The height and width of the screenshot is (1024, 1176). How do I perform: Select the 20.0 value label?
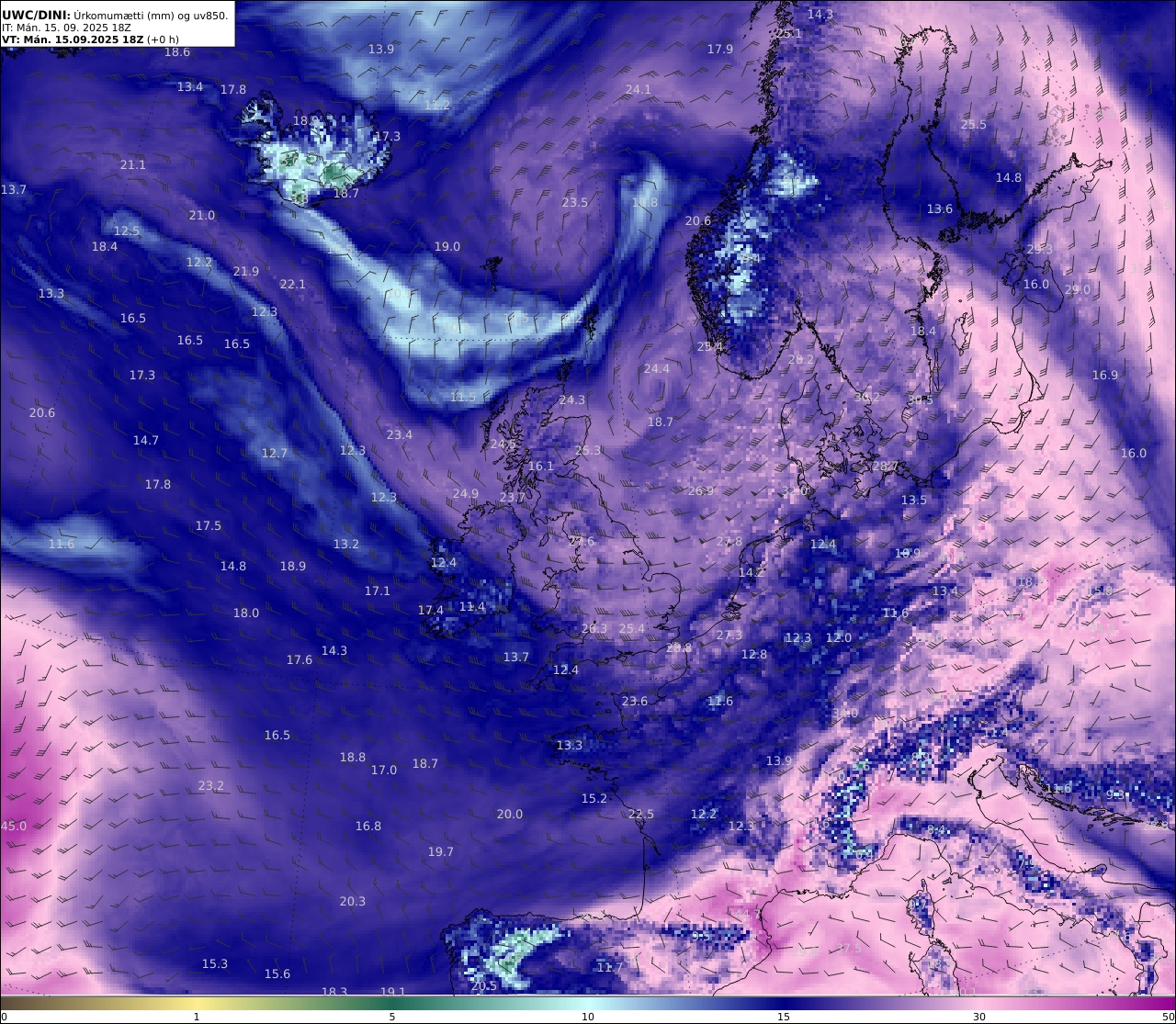pyautogui.click(x=509, y=815)
